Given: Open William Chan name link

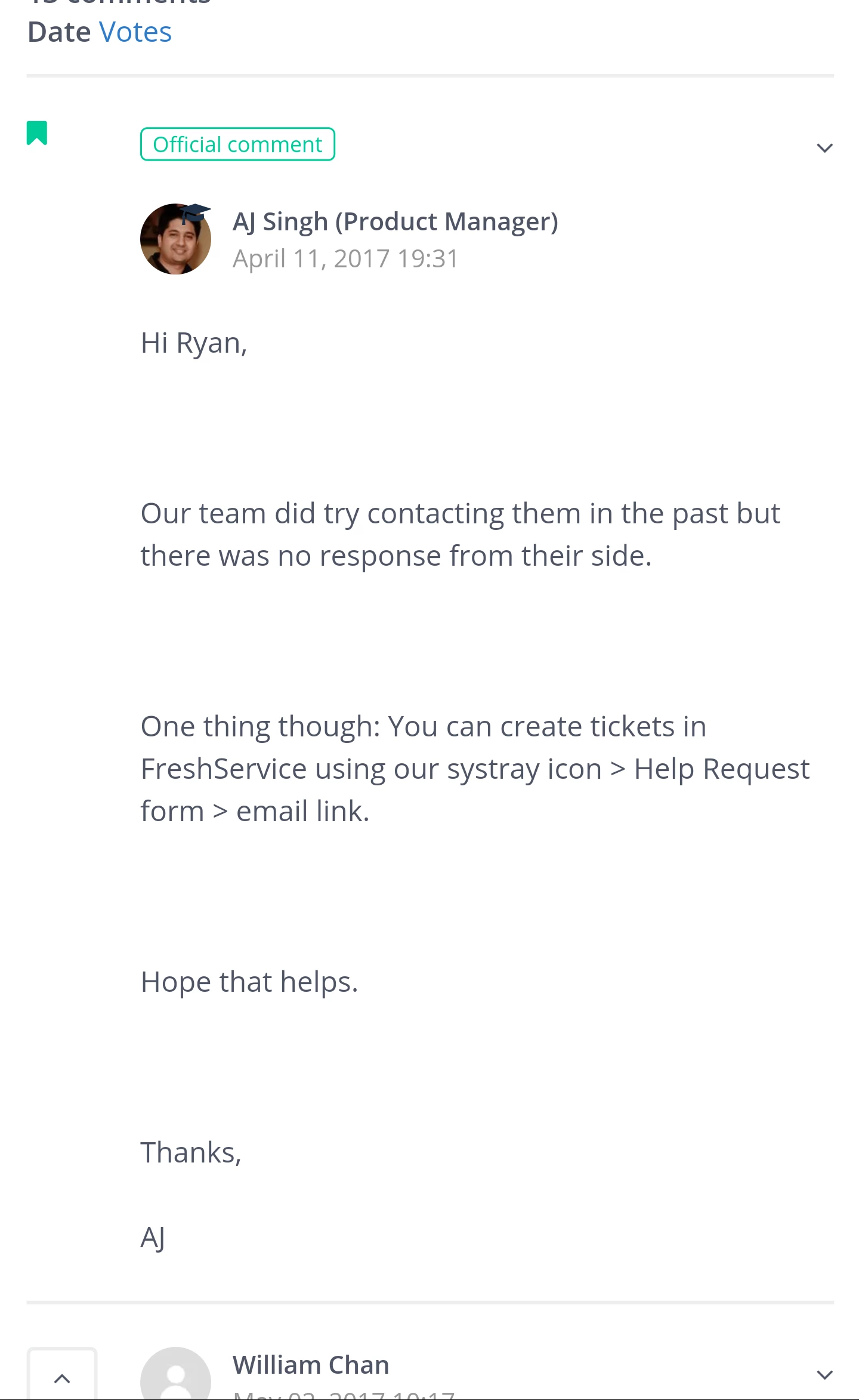Looking at the screenshot, I should point(311,1365).
